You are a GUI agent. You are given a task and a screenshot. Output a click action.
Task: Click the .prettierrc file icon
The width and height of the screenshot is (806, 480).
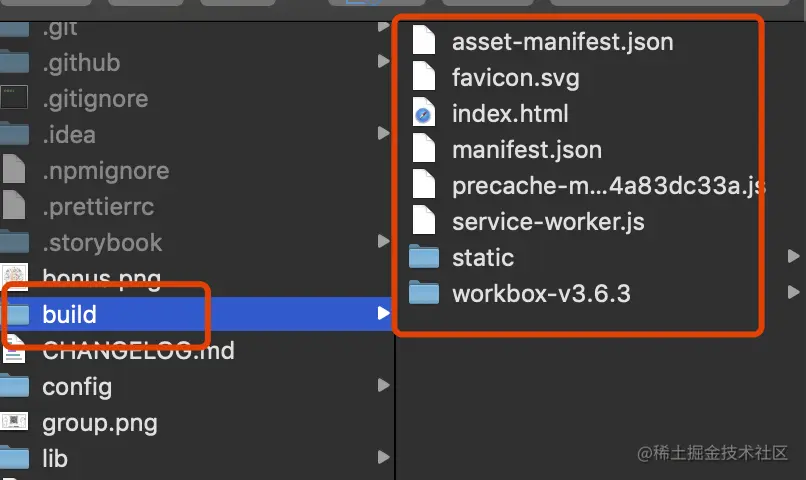pyautogui.click(x=13, y=205)
